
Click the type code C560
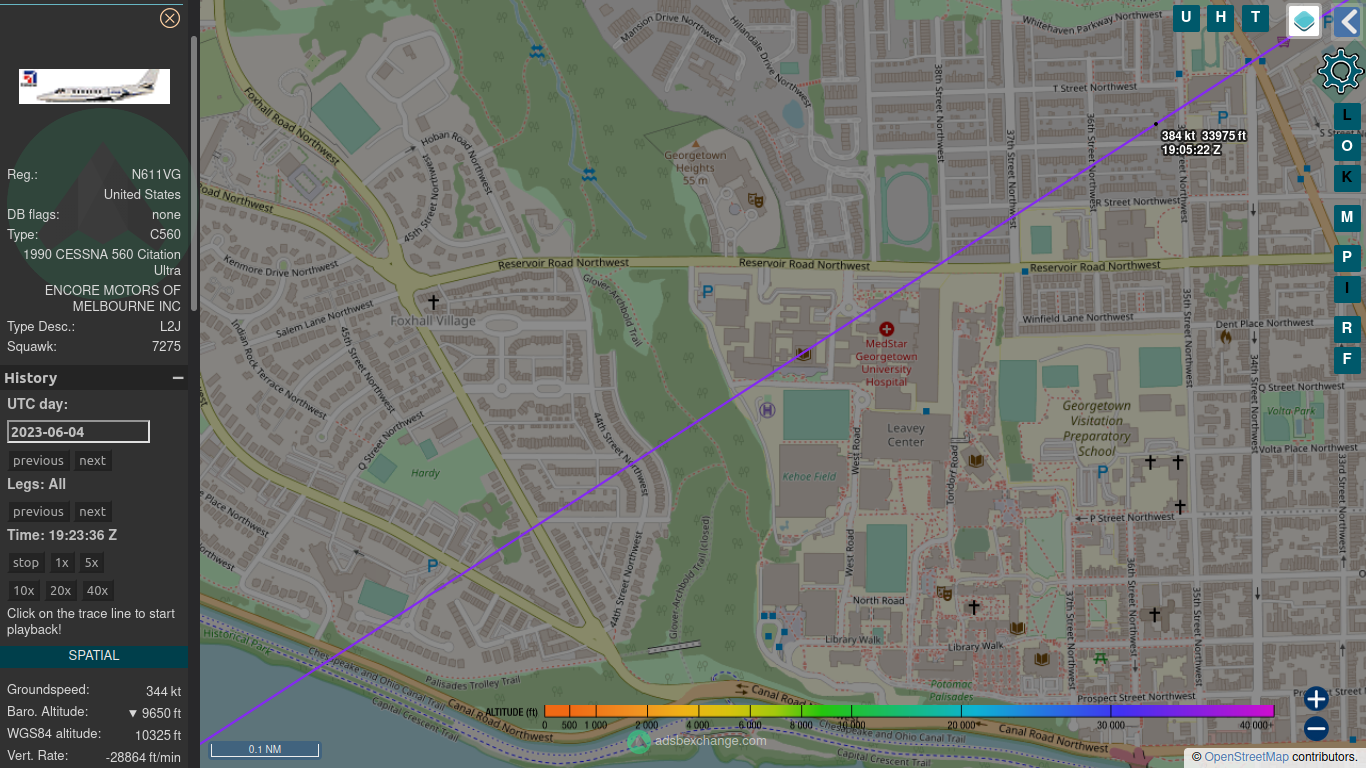pos(165,234)
